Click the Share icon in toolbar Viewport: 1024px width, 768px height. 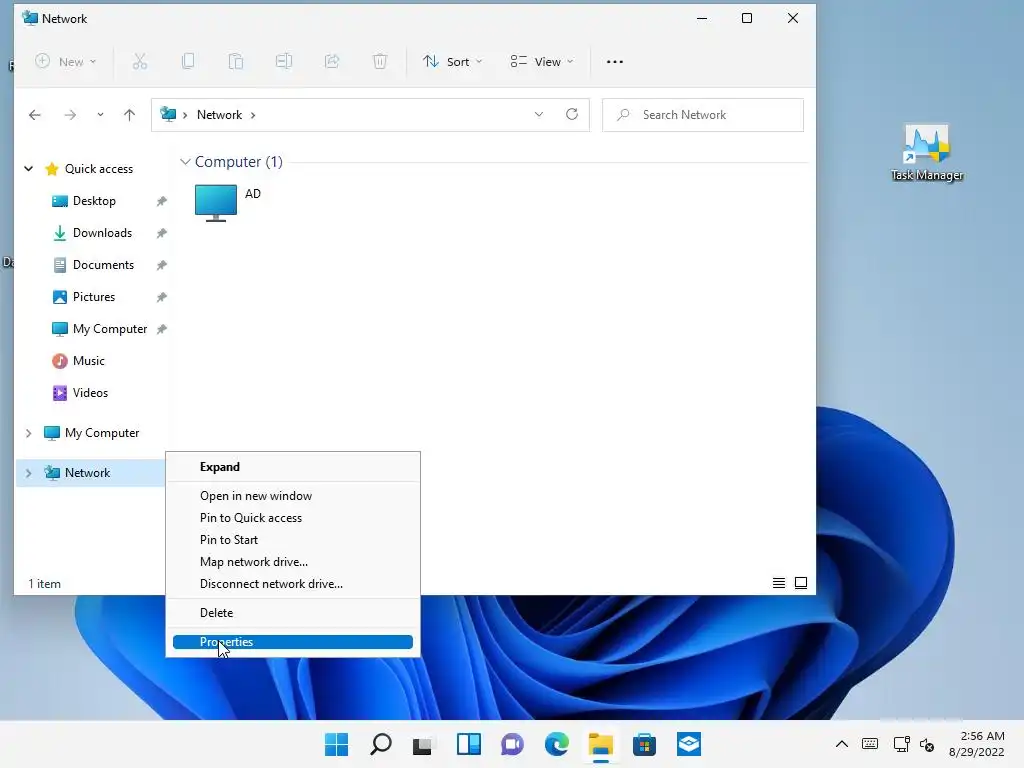tap(332, 61)
